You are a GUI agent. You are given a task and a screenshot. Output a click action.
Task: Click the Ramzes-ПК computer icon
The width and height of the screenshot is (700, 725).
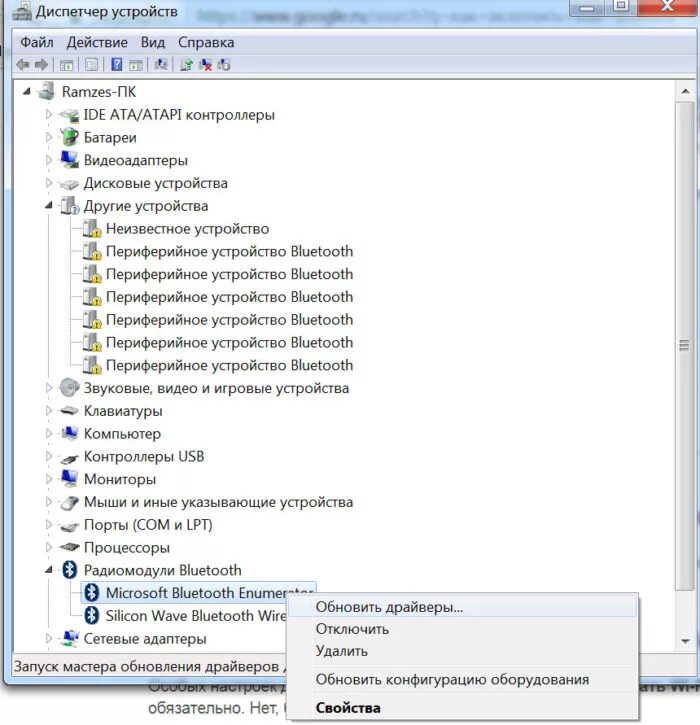[x=47, y=91]
